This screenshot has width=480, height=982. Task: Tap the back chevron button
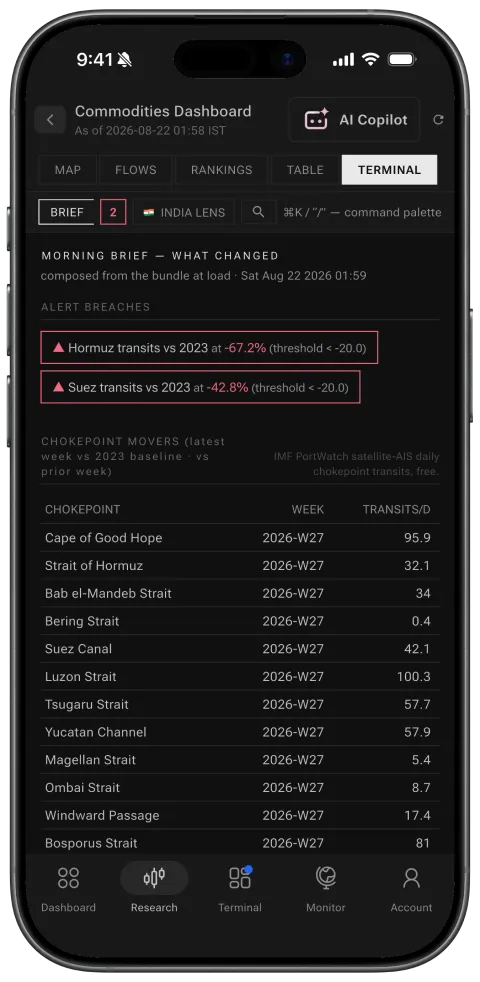[50, 120]
